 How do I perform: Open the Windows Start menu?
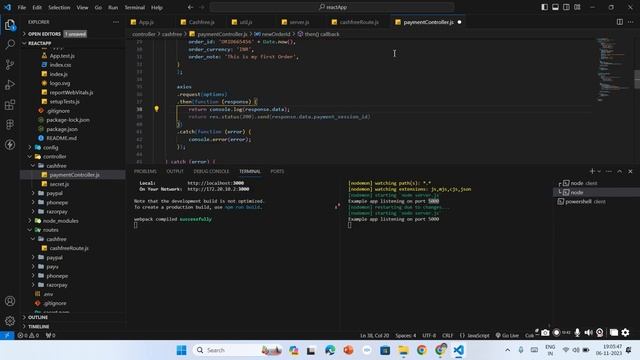181,350
